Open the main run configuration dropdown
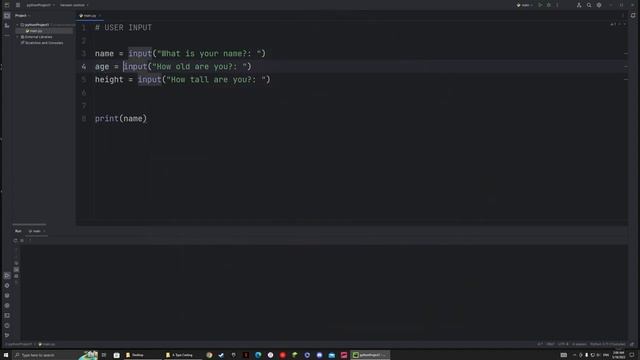 pyautogui.click(x=525, y=5)
